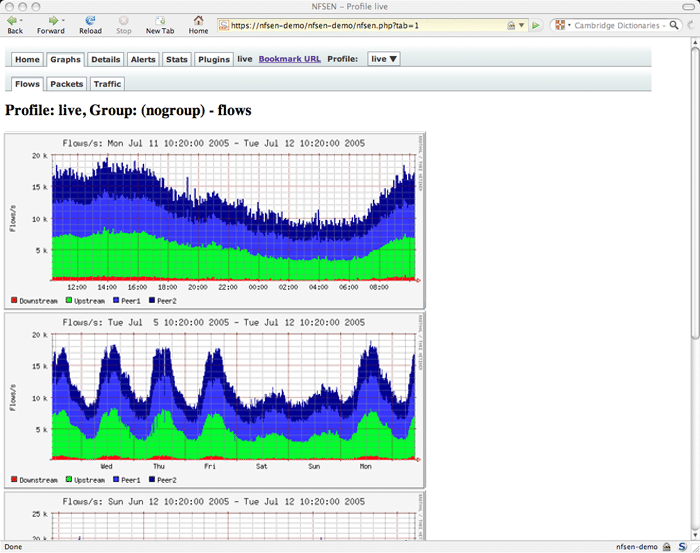Screen dimensions: 700x553
Task: Click the Back arrow icon
Action: 12,21
